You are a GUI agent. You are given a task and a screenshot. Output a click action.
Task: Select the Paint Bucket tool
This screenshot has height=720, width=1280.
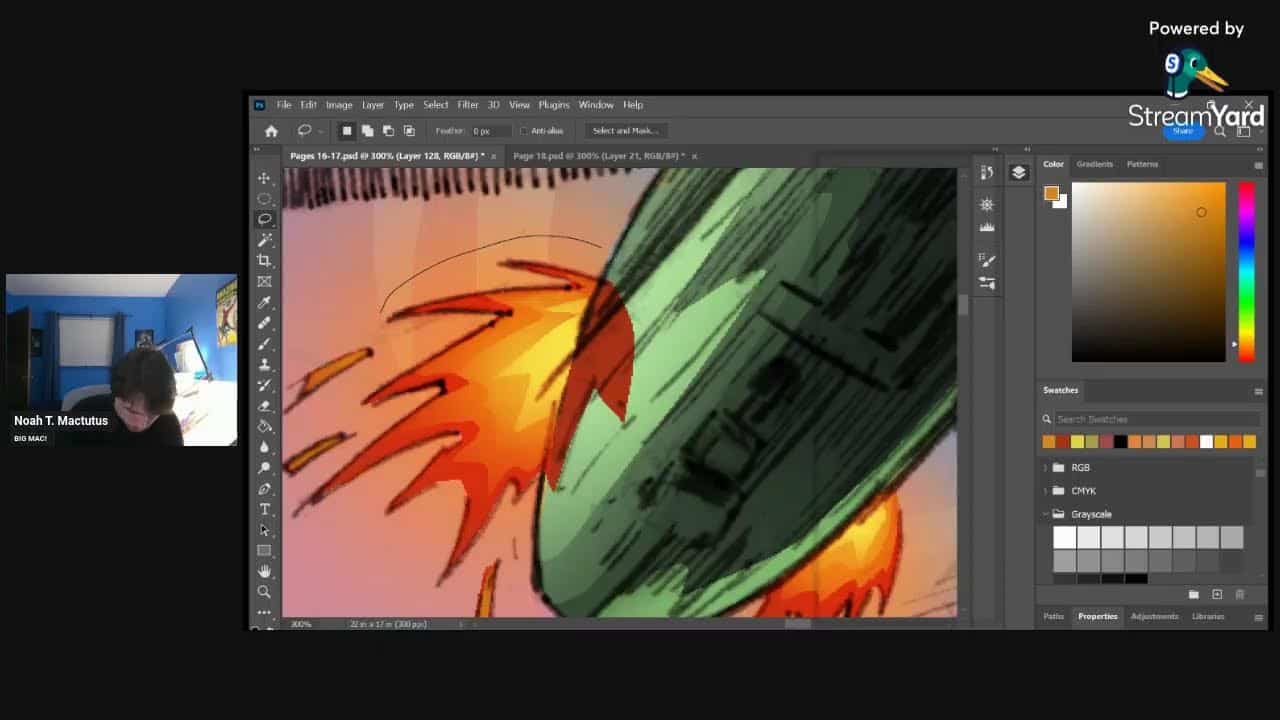click(x=264, y=427)
